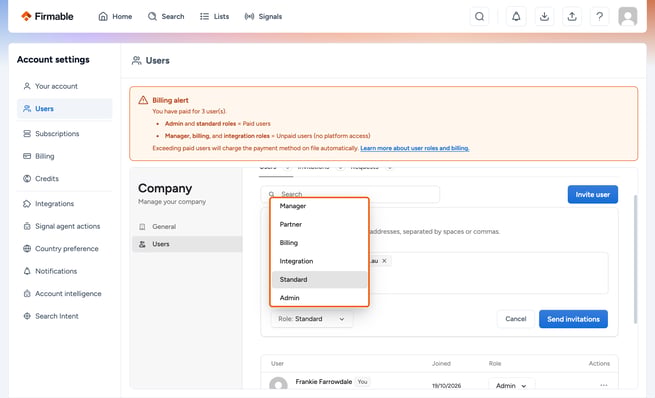This screenshot has width=655, height=398.
Task: Remove the email chip with X
Action: [x=384, y=261]
